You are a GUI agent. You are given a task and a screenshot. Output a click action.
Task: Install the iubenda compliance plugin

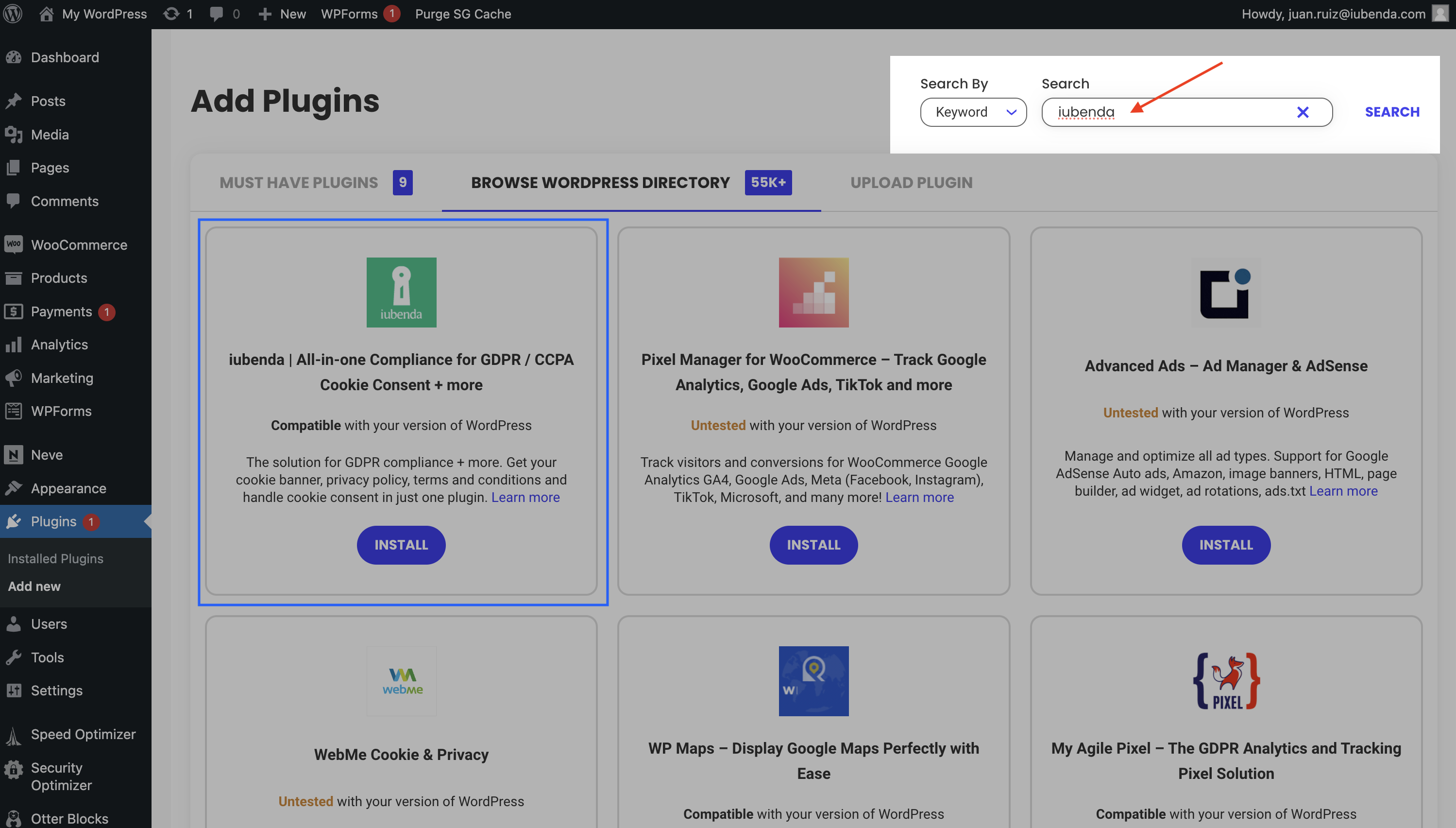401,545
